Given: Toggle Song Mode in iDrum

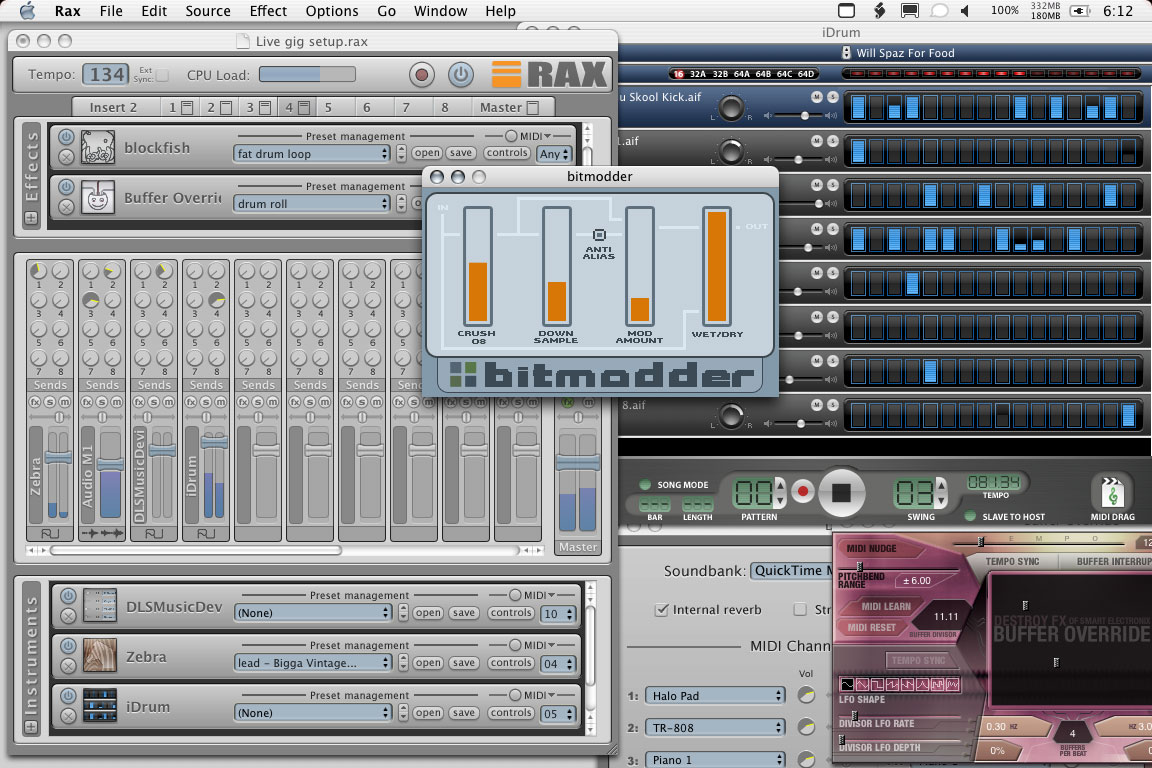Looking at the screenshot, I should click(645, 485).
